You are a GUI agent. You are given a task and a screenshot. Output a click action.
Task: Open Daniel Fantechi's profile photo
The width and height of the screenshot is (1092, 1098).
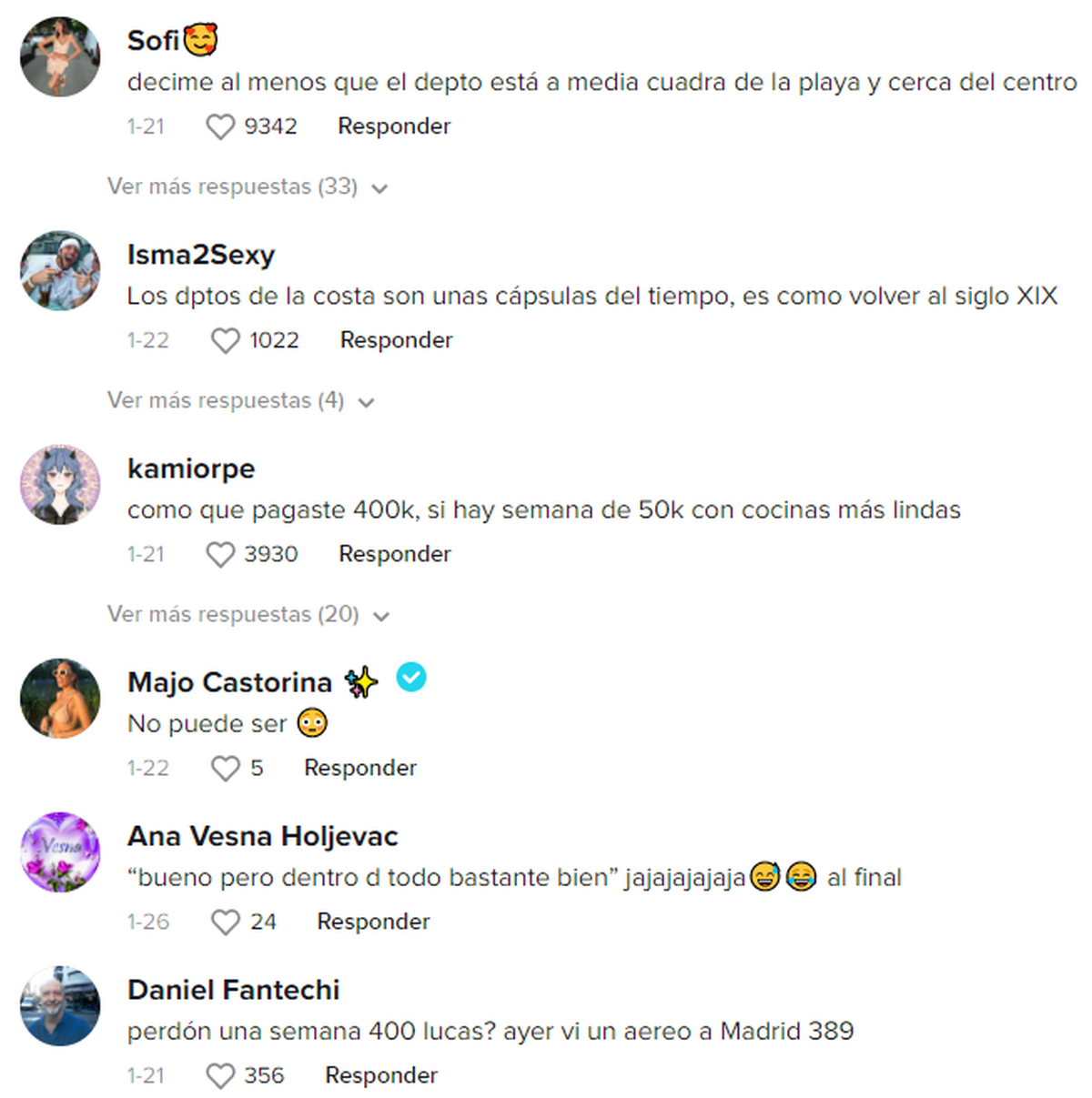[x=60, y=1005]
